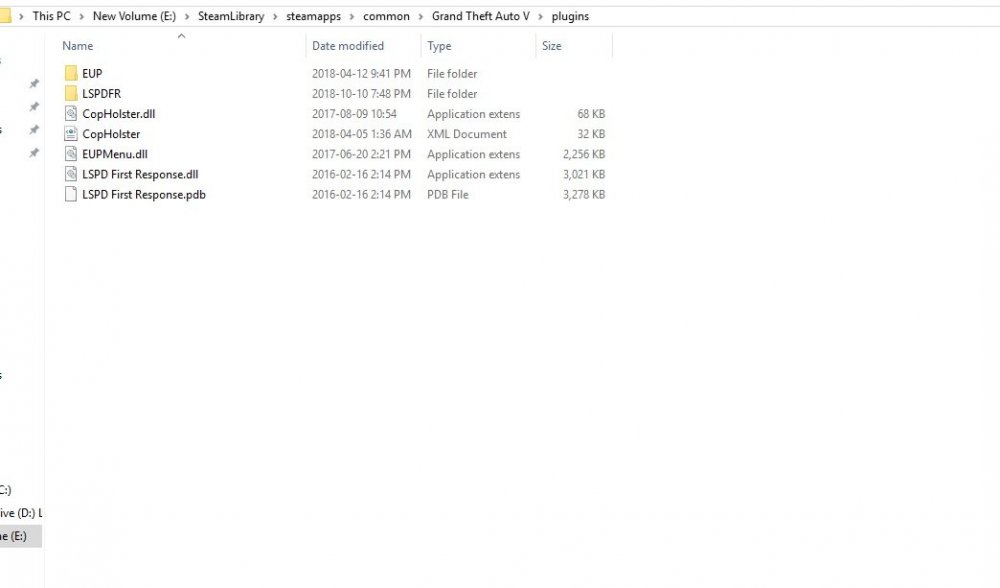
Task: Sort files by Name column header
Action: (x=78, y=46)
